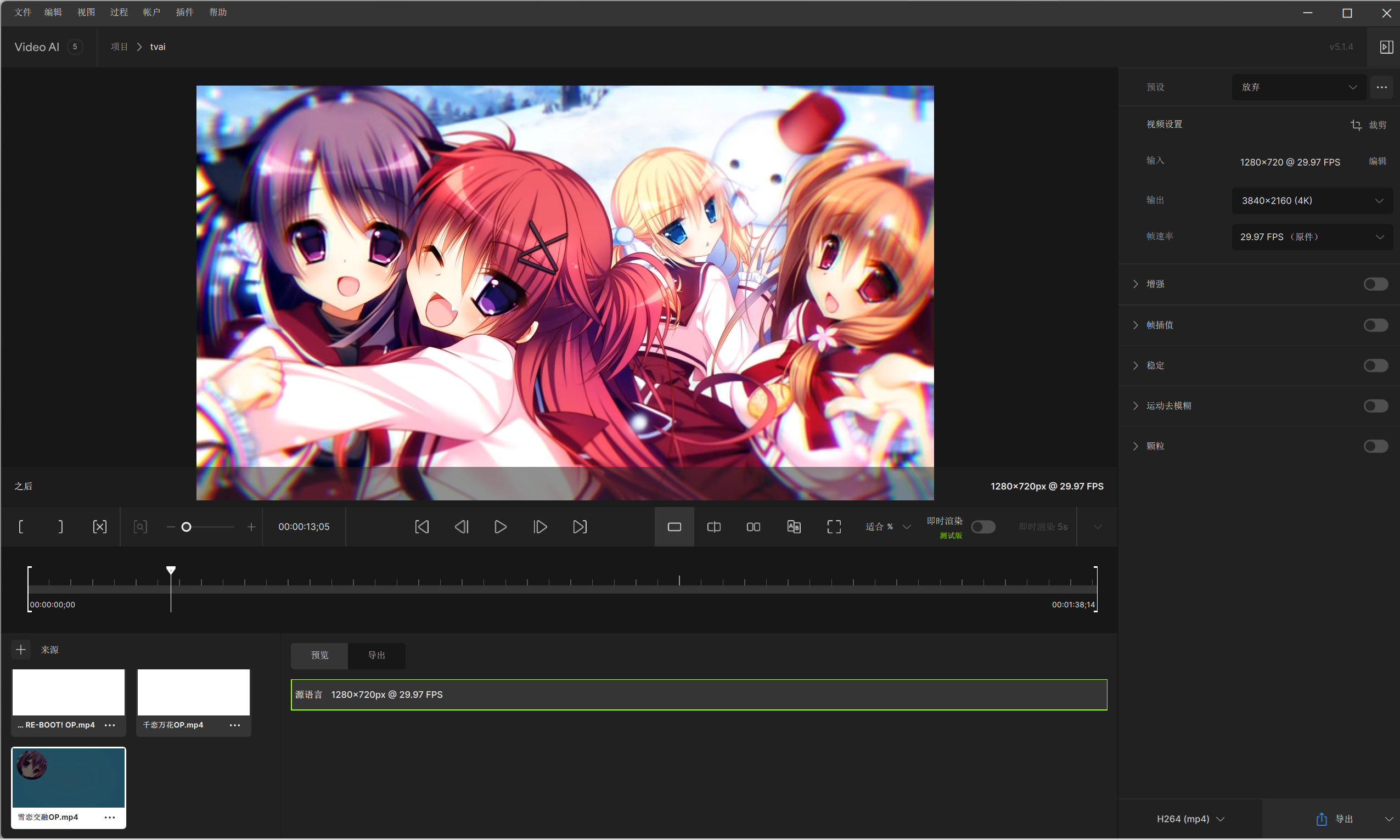Open options for 雪恋交融OP.mp4
1400x840 pixels.
pyautogui.click(x=110, y=818)
